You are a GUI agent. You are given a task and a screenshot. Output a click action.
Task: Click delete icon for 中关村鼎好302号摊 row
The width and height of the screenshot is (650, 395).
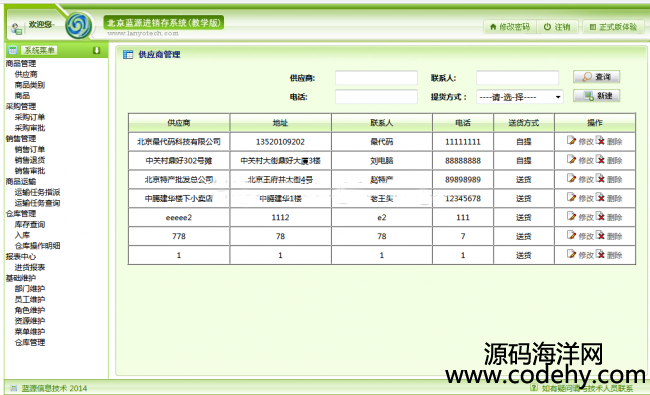coord(600,160)
